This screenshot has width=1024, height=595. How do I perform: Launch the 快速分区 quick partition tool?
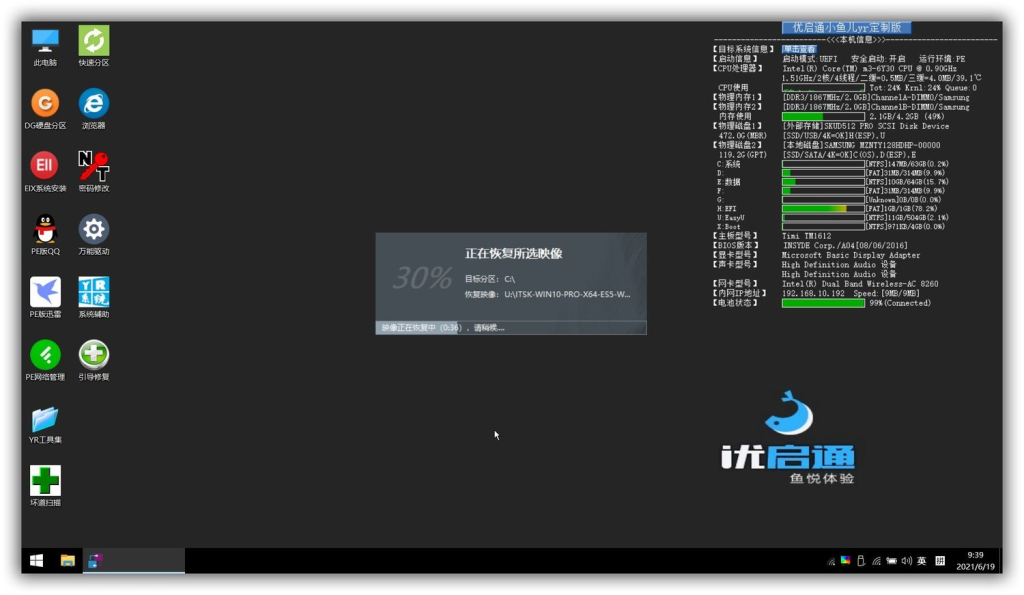click(93, 47)
